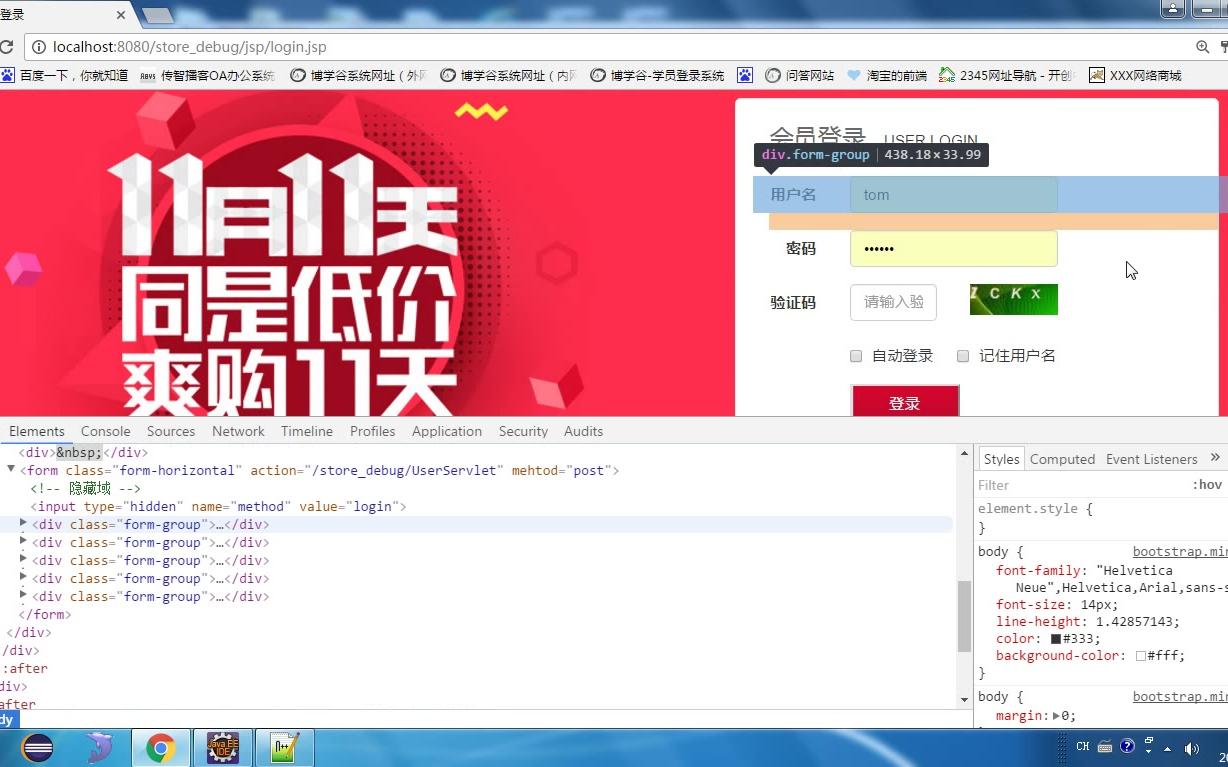Click the CH input language indicator
This screenshot has width=1228, height=767.
coord(1081,746)
